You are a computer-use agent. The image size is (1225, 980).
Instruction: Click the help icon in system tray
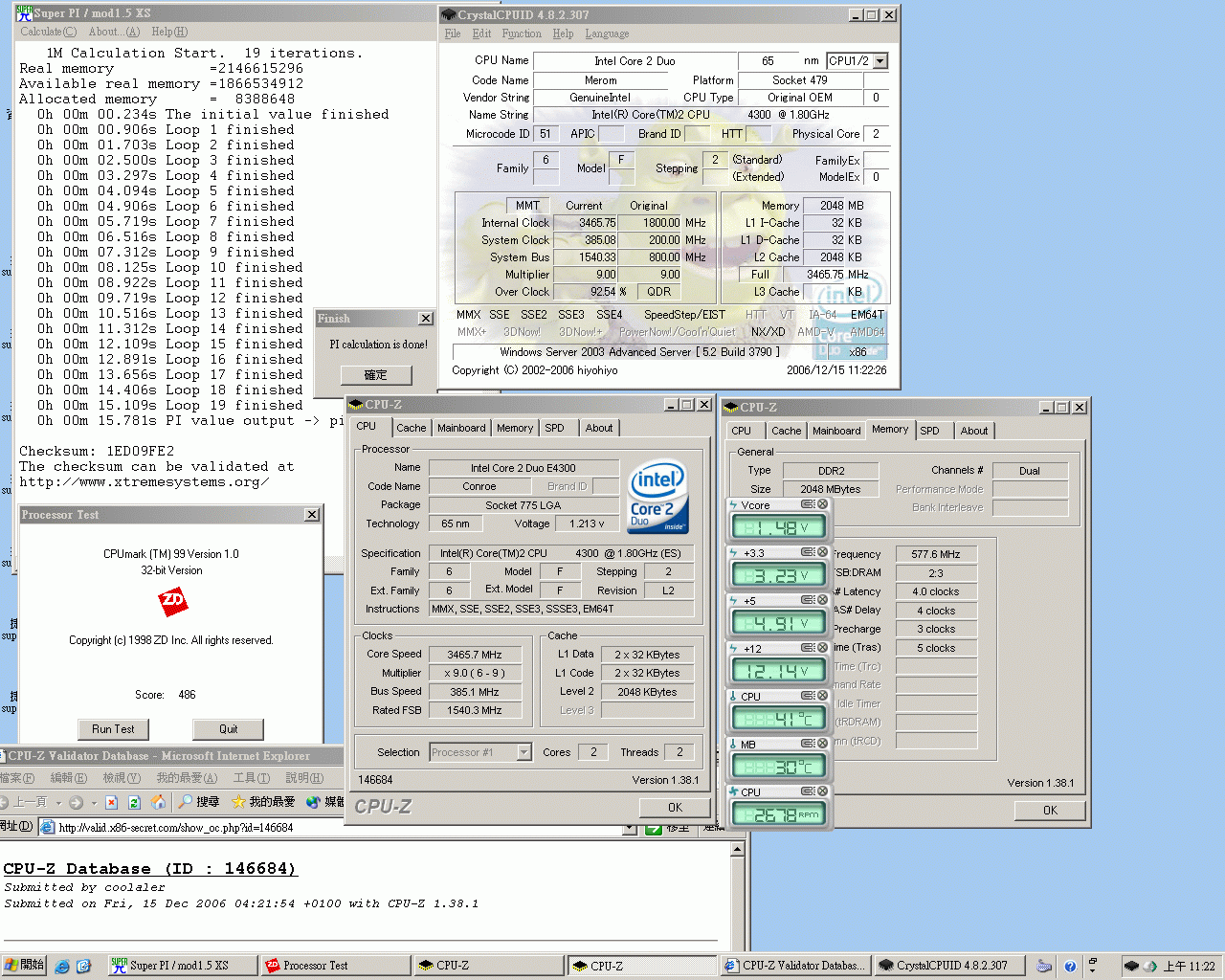[x=1070, y=967]
